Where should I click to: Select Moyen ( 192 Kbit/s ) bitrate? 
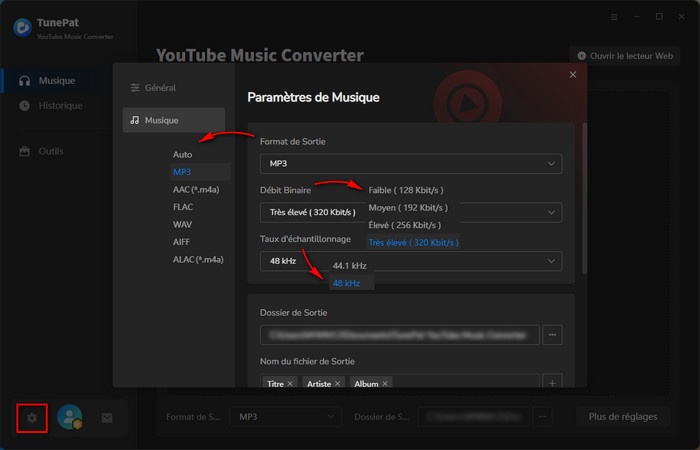pos(408,208)
